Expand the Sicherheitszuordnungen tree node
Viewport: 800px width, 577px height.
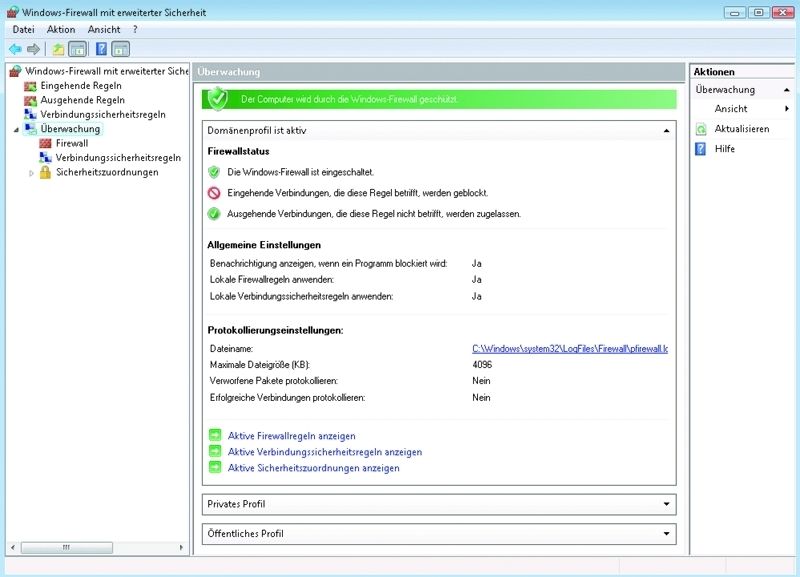[x=31, y=173]
